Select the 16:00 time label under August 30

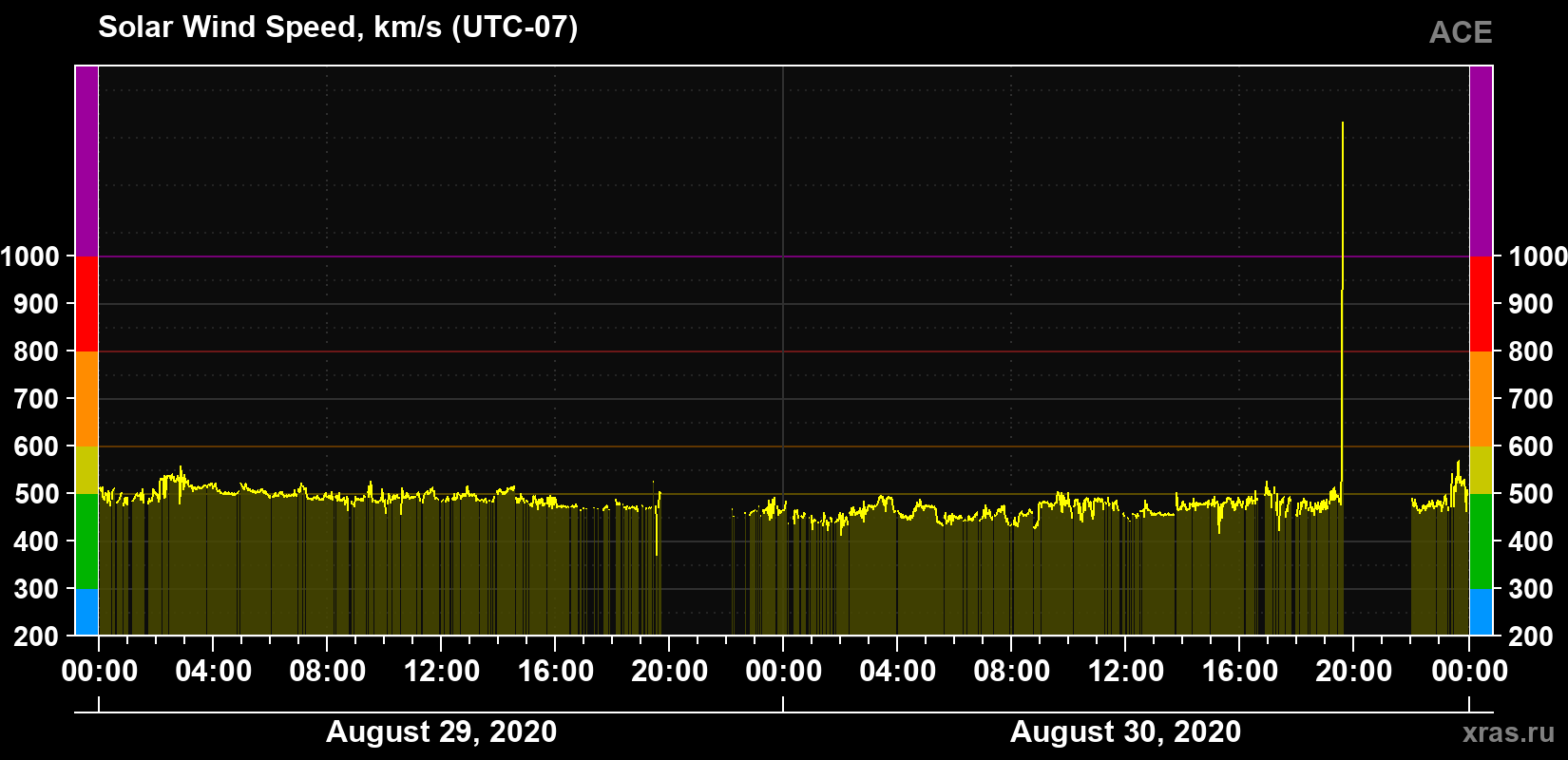pos(1240,672)
